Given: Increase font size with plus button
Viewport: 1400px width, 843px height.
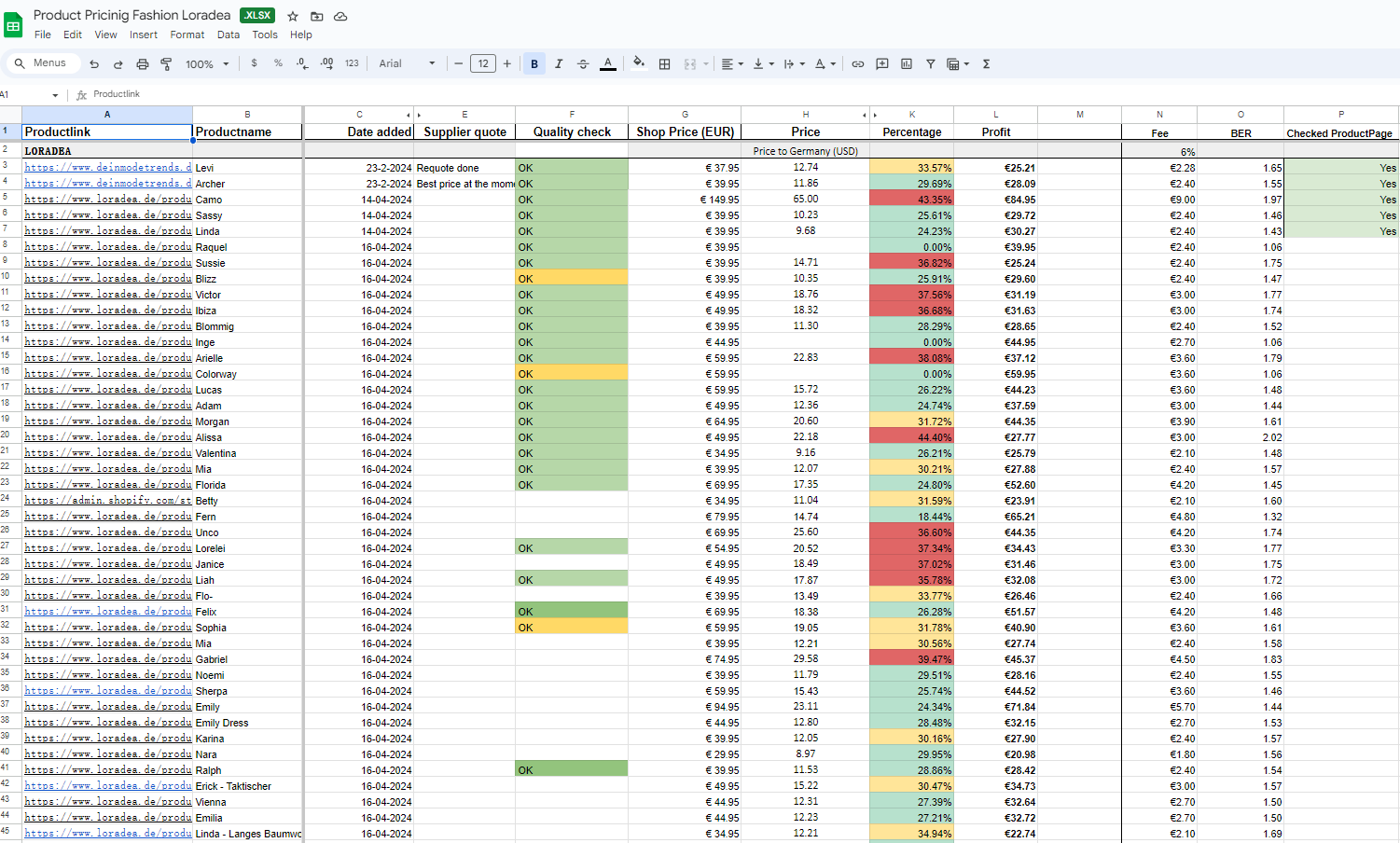Looking at the screenshot, I should click(x=507, y=63).
